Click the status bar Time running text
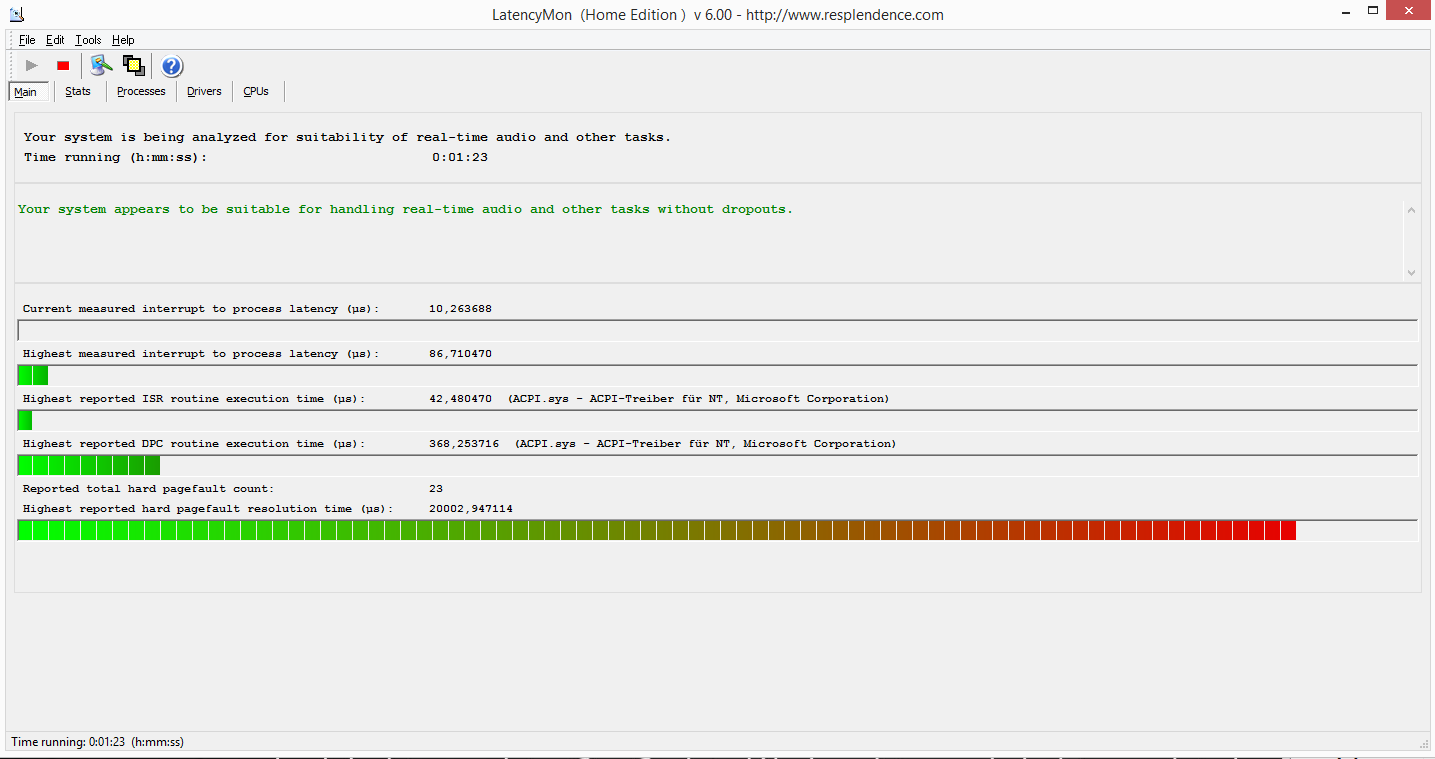1435x759 pixels. 98,742
